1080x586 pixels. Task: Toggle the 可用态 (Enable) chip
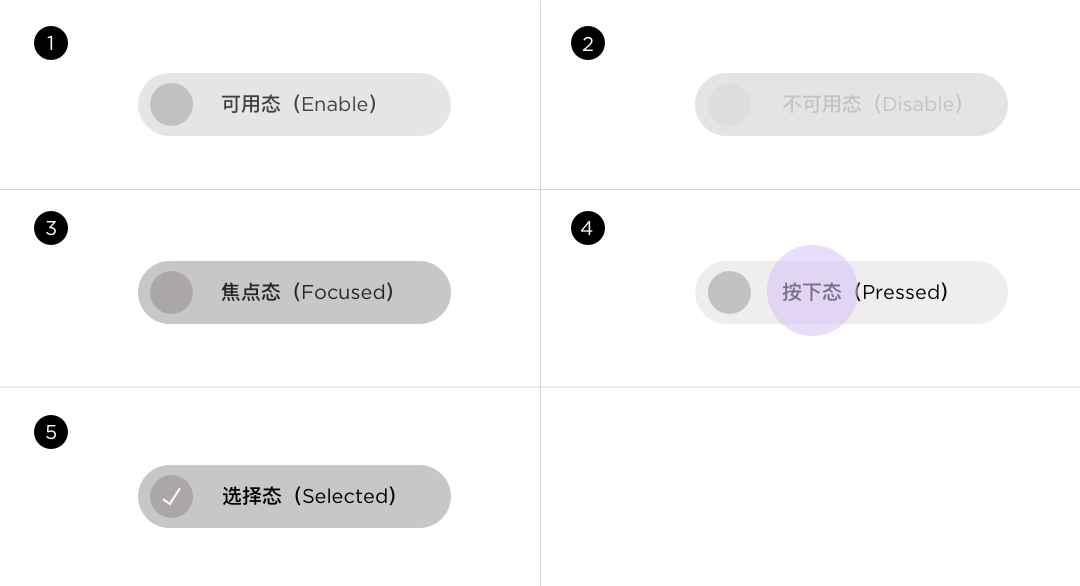click(x=294, y=105)
